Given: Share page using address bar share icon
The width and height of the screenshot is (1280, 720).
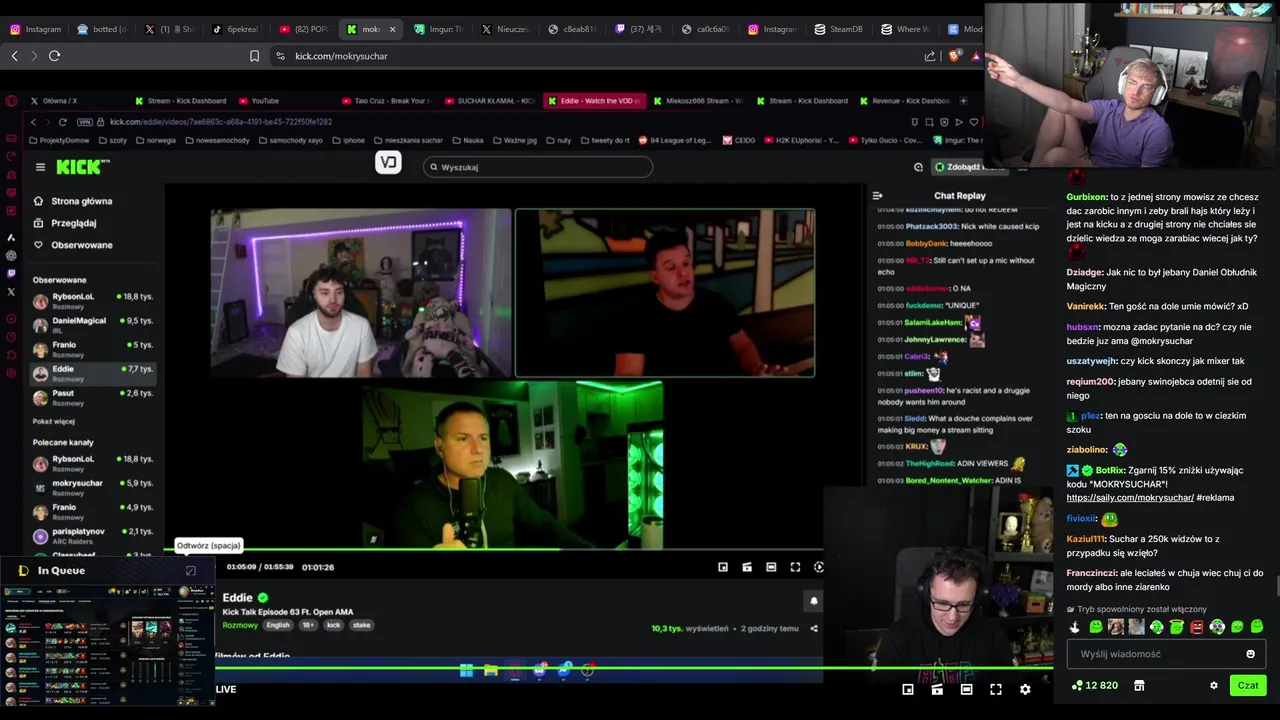Looking at the screenshot, I should 930,56.
